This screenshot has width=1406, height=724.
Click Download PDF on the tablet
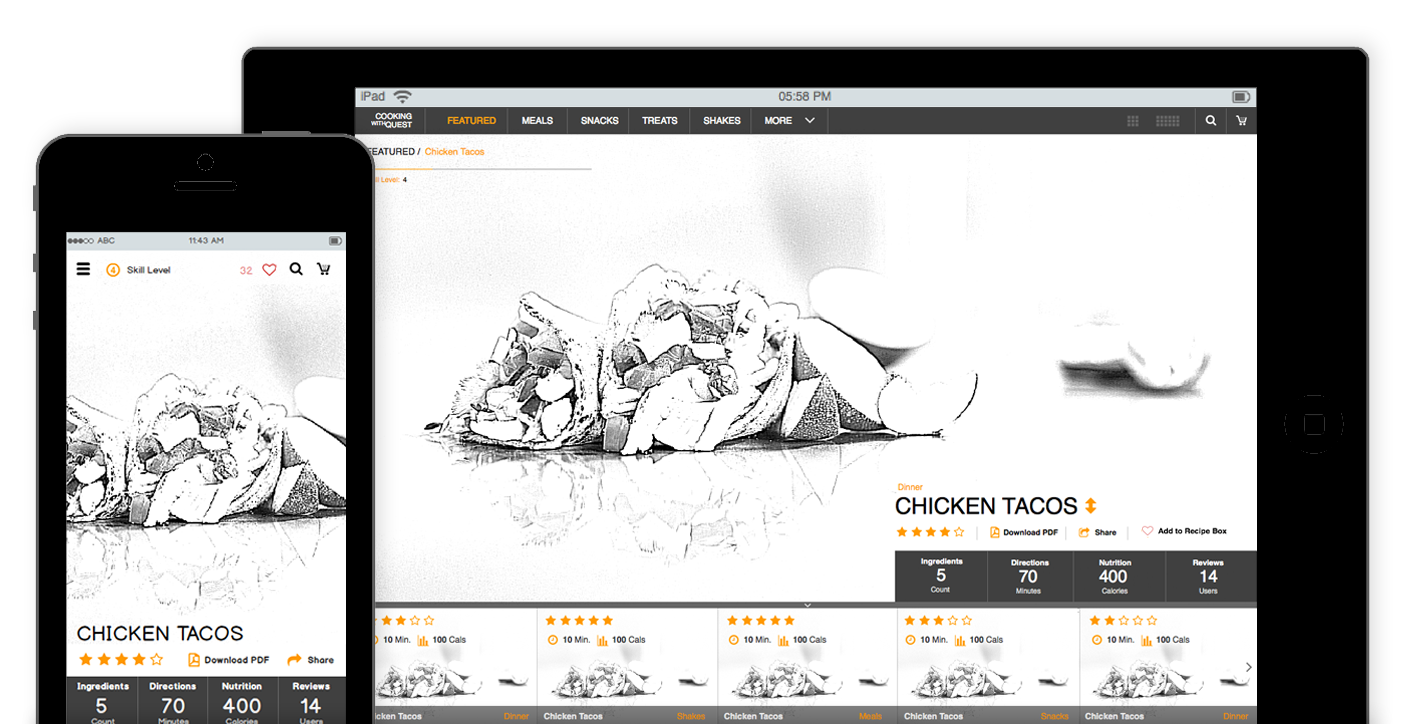click(1024, 532)
